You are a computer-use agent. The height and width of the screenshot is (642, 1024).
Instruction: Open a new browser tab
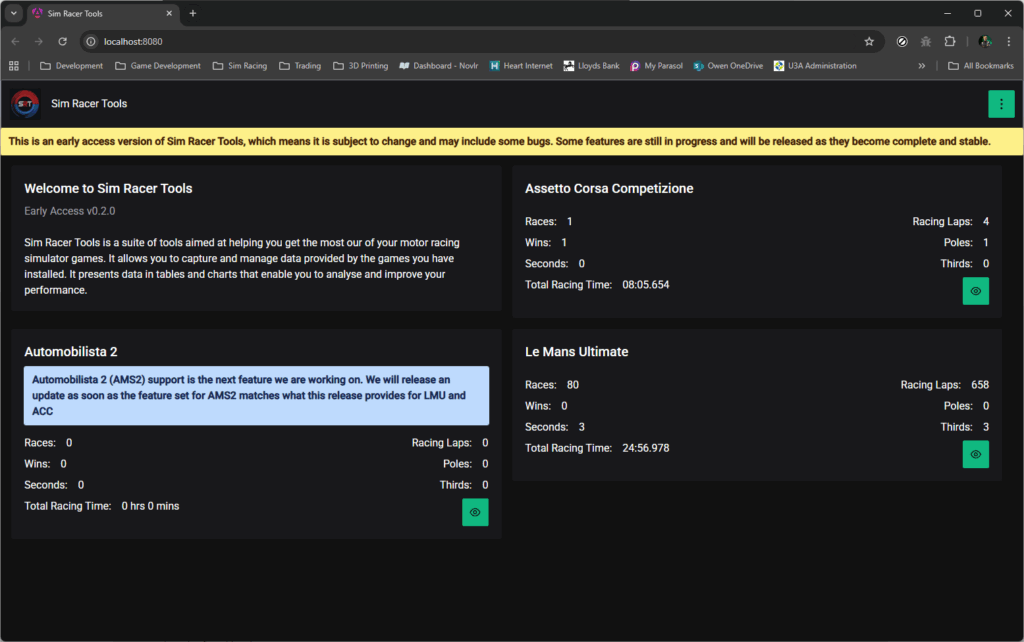(193, 13)
